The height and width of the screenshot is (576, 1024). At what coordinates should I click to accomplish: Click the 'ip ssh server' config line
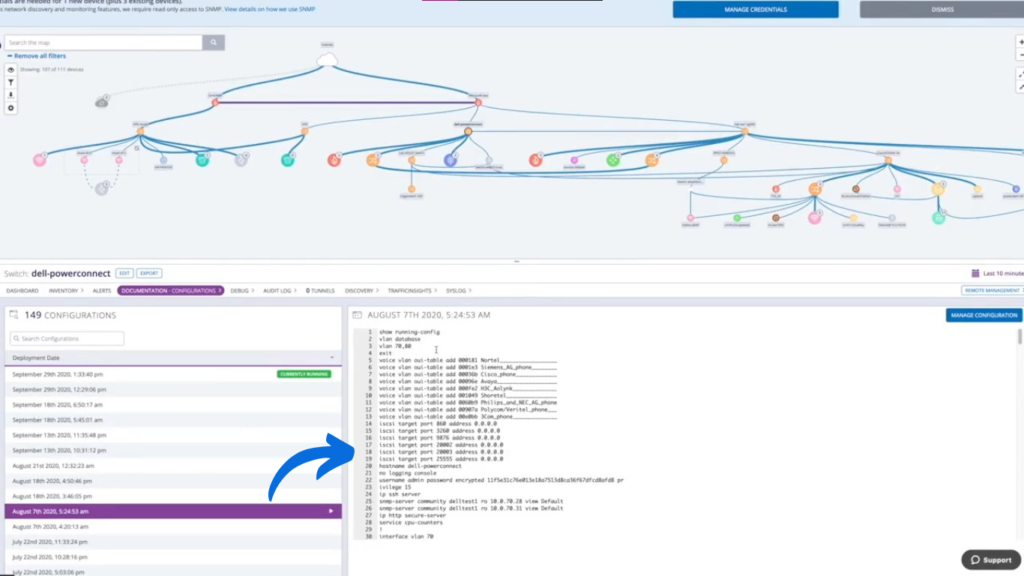coord(400,494)
